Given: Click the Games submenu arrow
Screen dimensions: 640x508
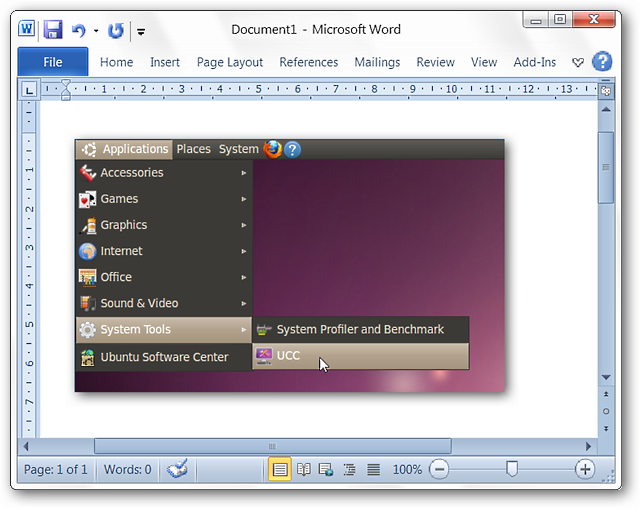Looking at the screenshot, I should pyautogui.click(x=244, y=199).
